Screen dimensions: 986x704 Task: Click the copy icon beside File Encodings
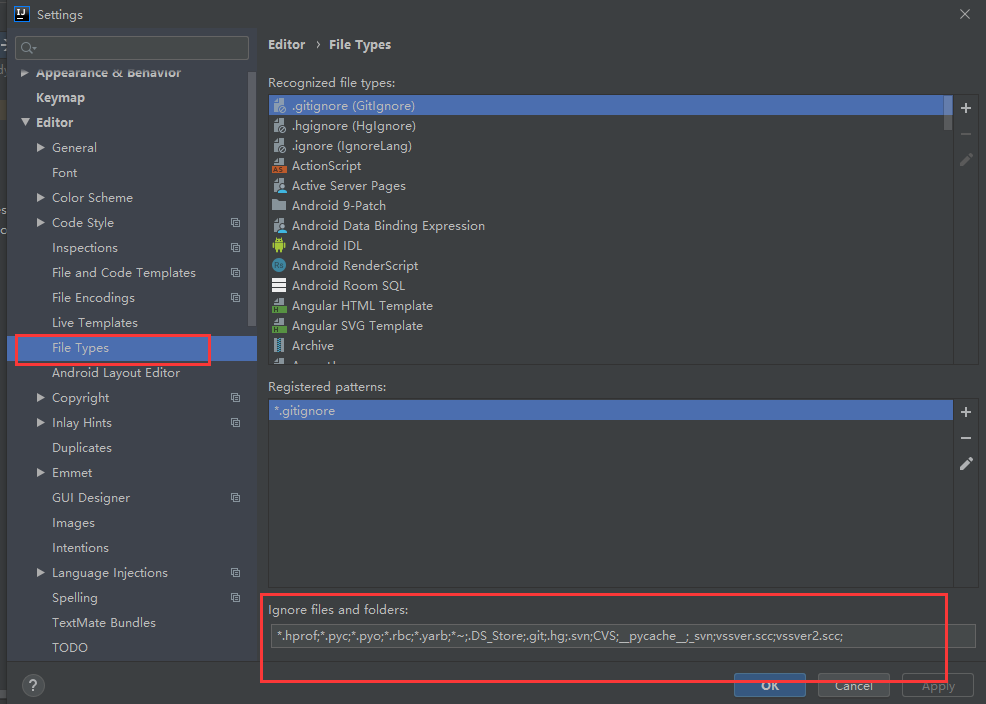tap(235, 297)
